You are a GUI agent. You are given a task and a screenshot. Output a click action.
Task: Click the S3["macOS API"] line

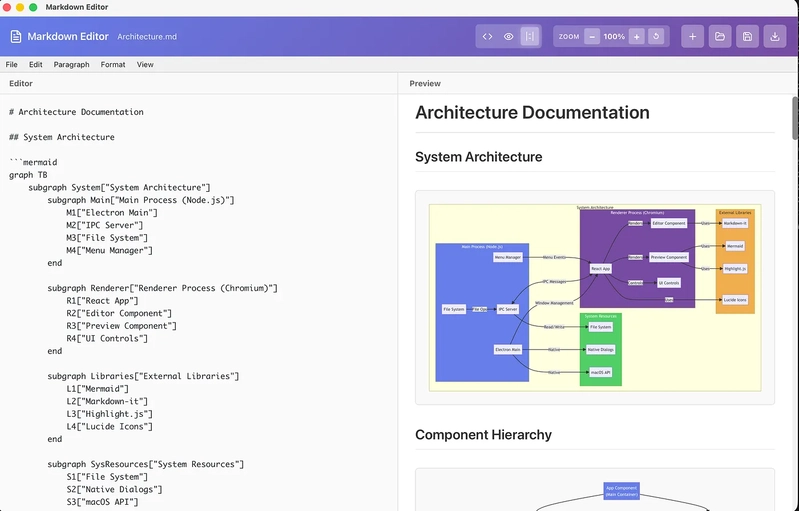coord(102,502)
